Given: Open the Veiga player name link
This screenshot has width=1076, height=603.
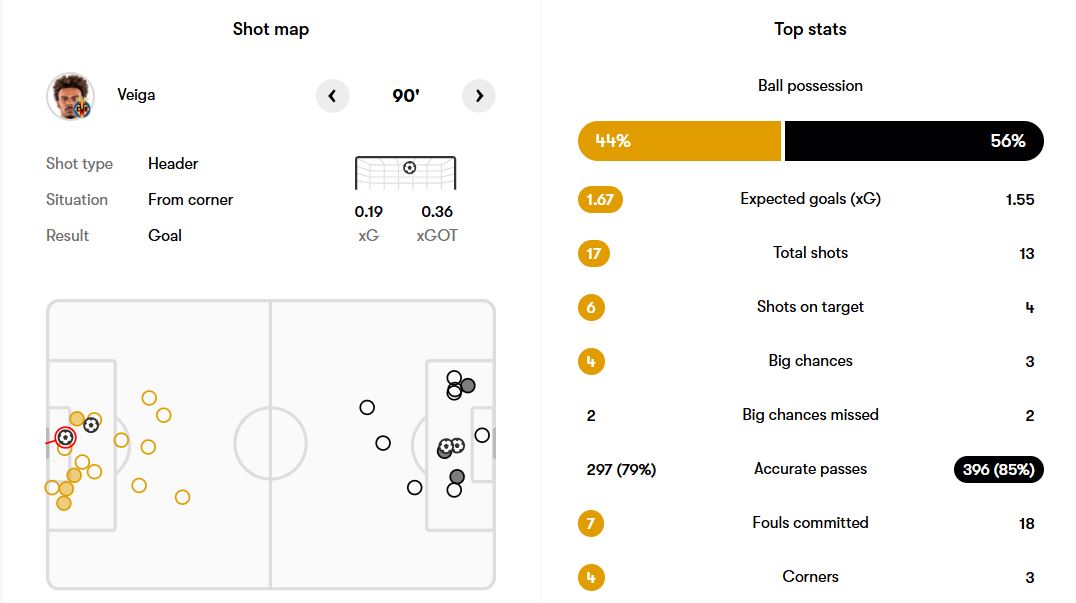Looking at the screenshot, I should (x=136, y=95).
